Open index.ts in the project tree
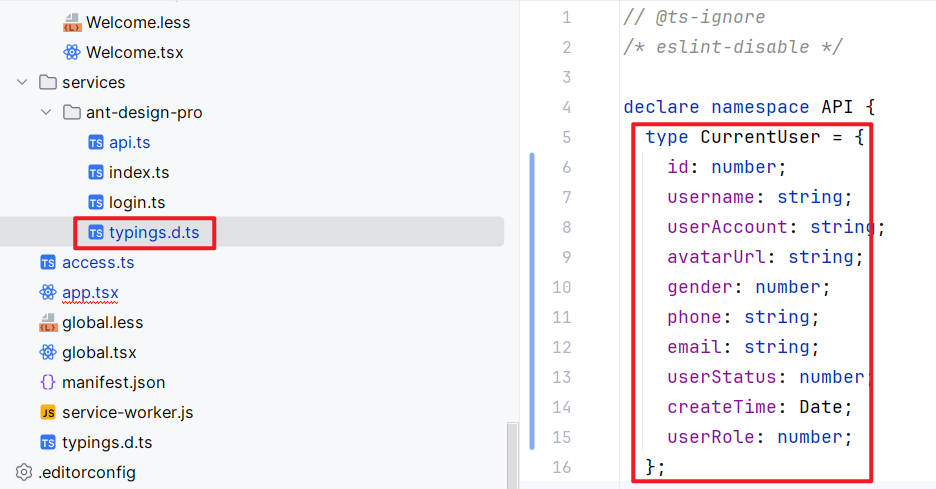Screen dimensions: 936x489 139,172
